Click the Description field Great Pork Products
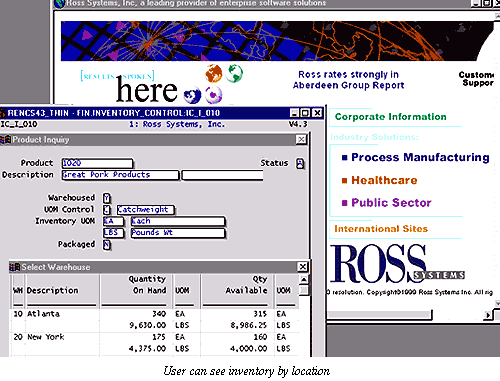 tap(120, 175)
